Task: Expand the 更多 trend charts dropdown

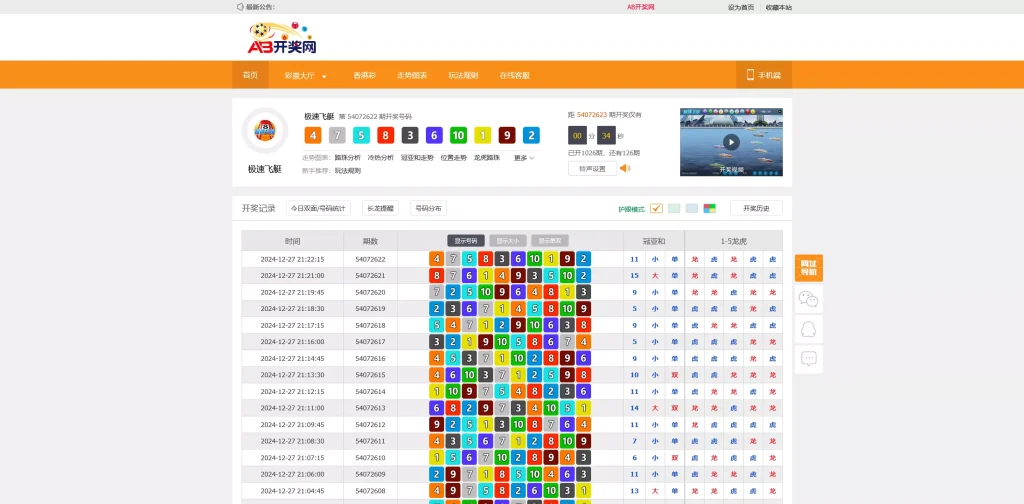Action: [524, 158]
